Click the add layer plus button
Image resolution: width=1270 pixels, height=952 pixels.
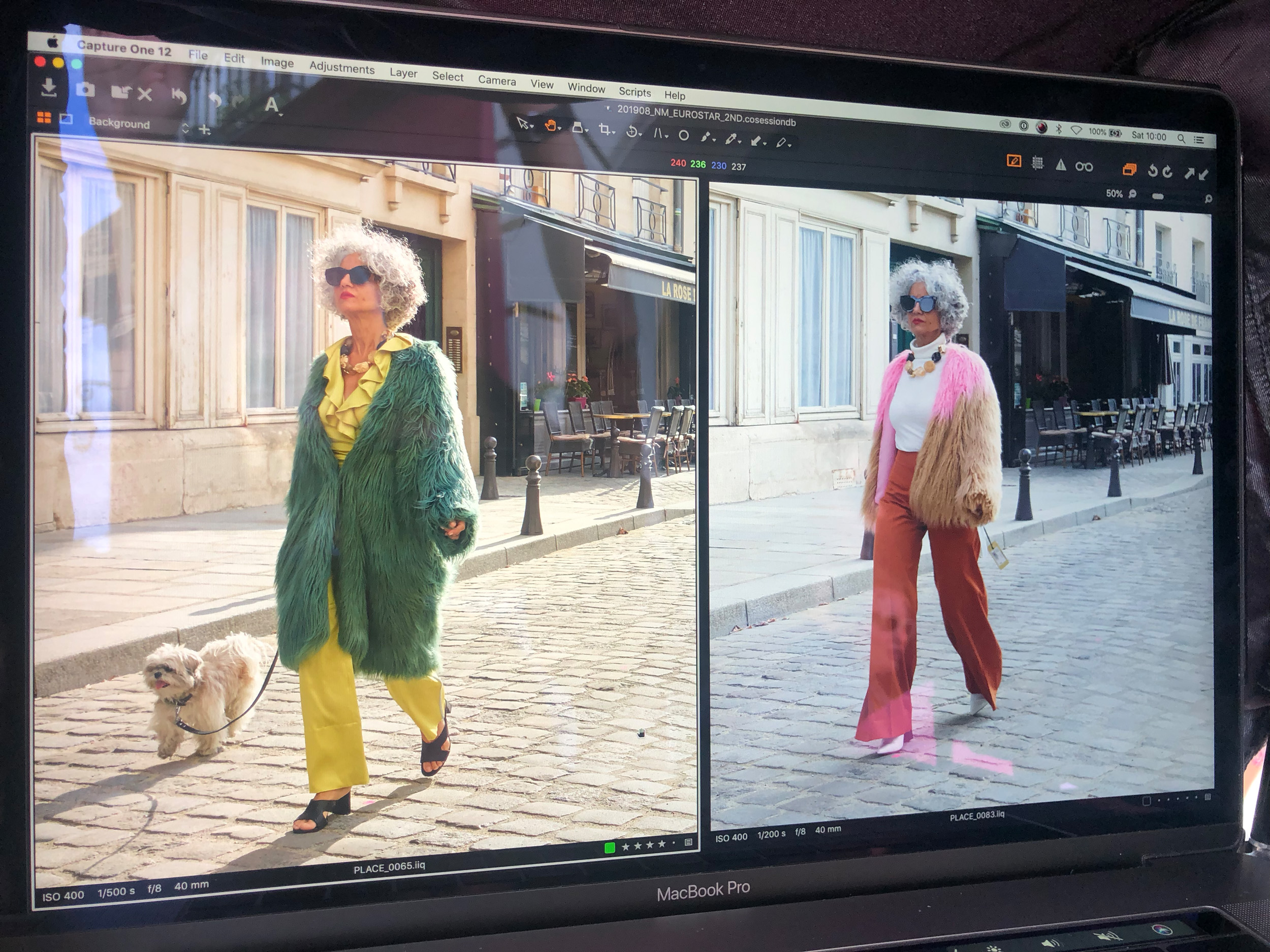(204, 130)
